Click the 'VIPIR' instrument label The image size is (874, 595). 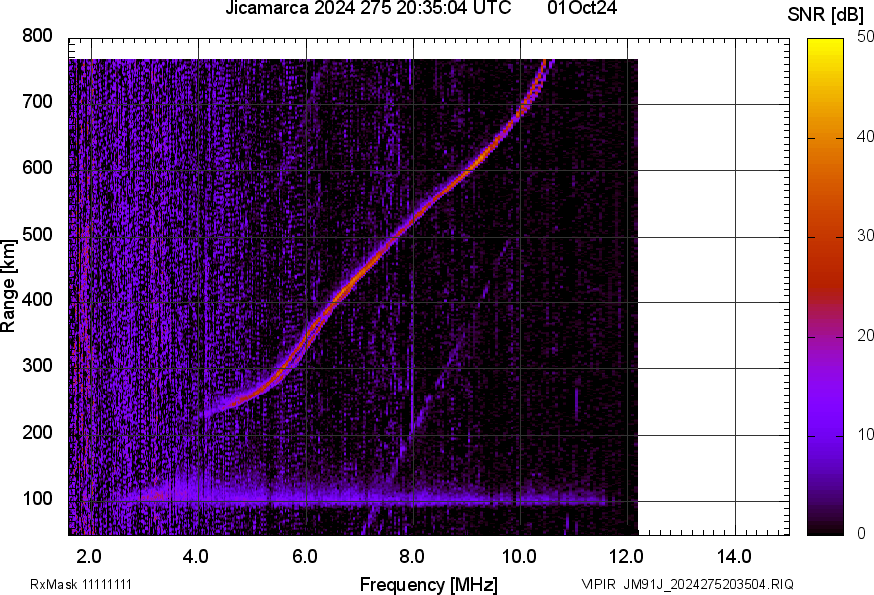[599, 584]
